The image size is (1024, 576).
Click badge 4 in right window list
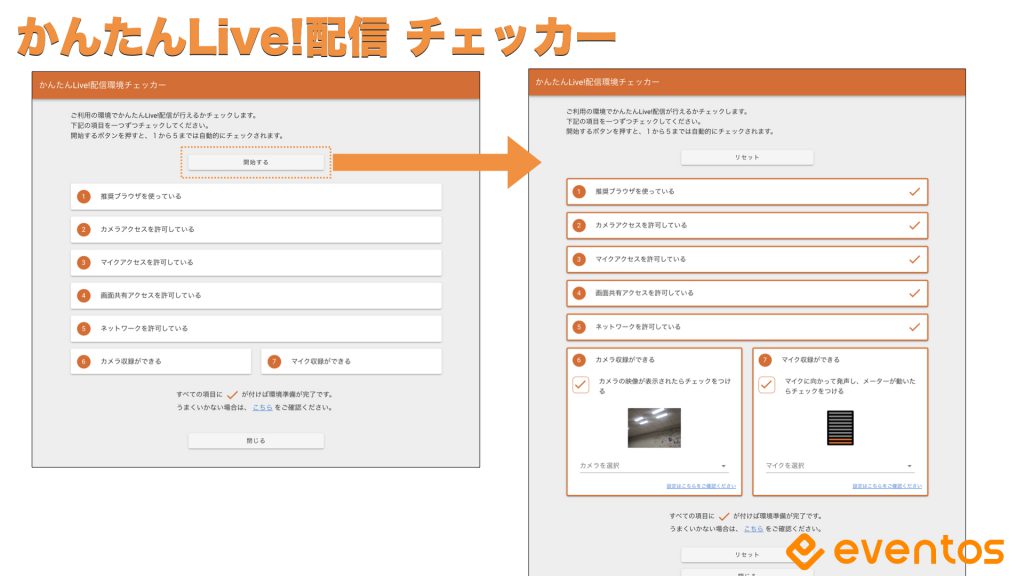coord(579,293)
